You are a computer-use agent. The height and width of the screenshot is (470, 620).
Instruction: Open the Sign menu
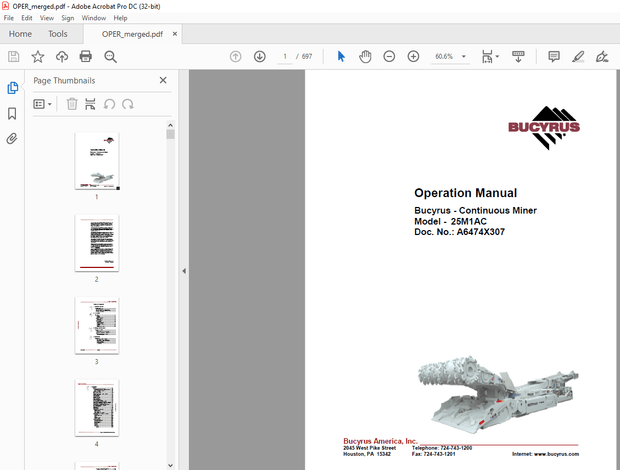click(68, 18)
